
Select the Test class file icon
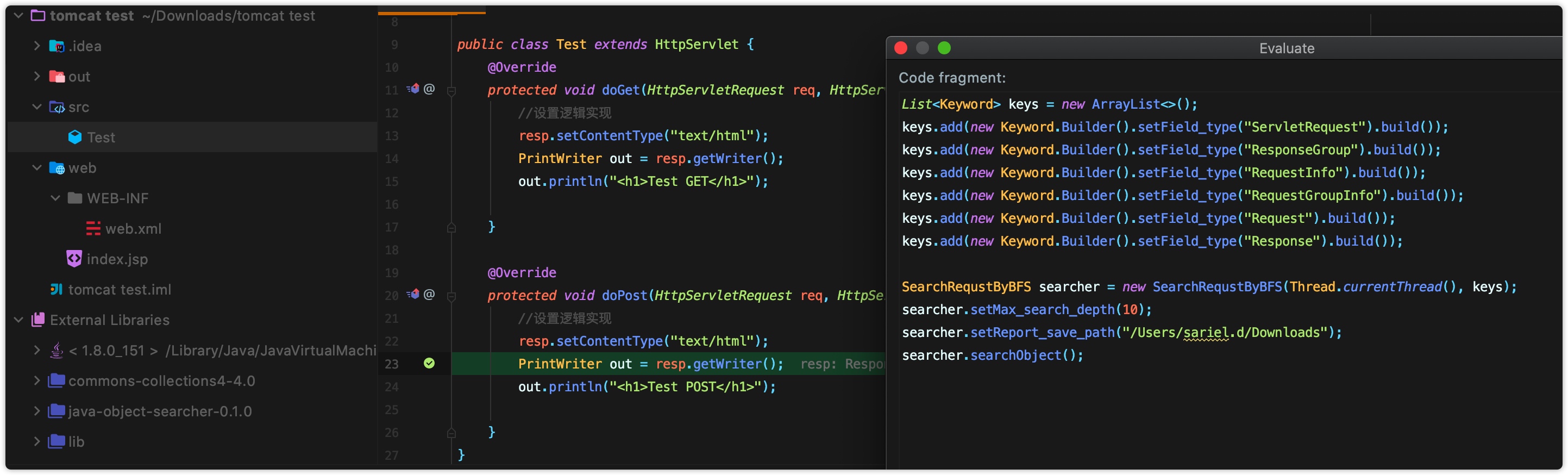[x=75, y=137]
